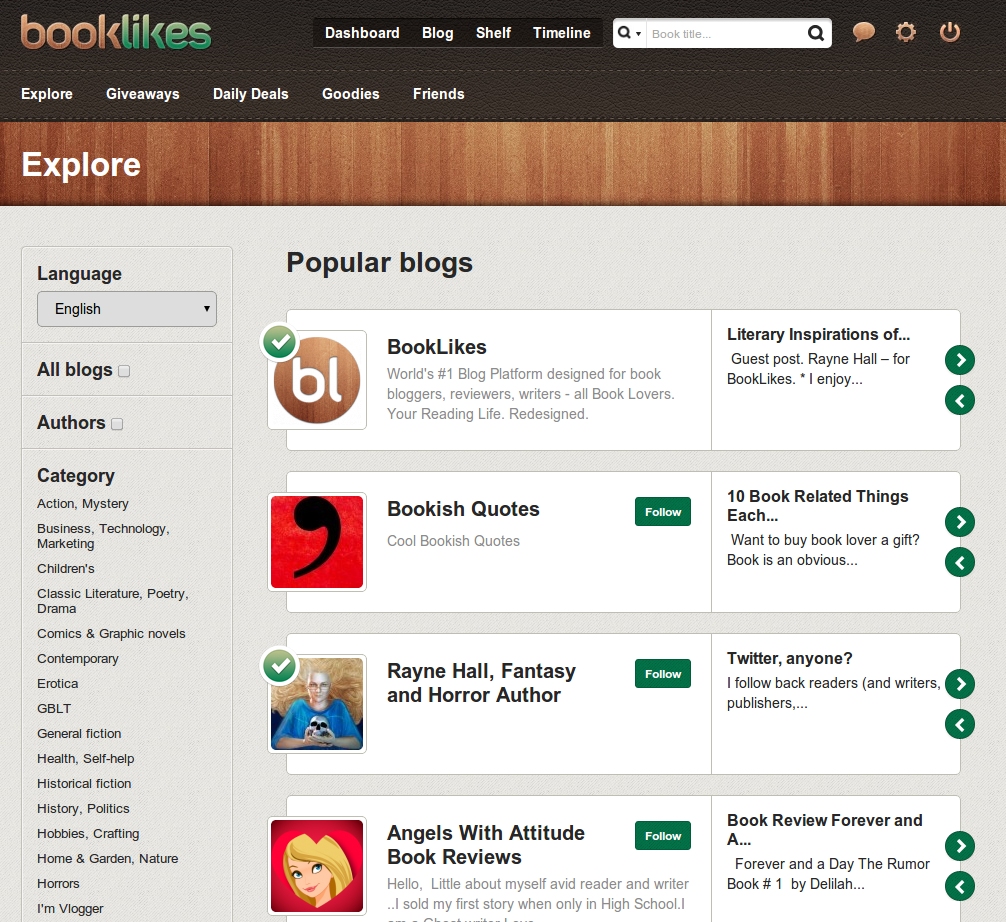Show next post for Bookish Quotes

(x=960, y=522)
